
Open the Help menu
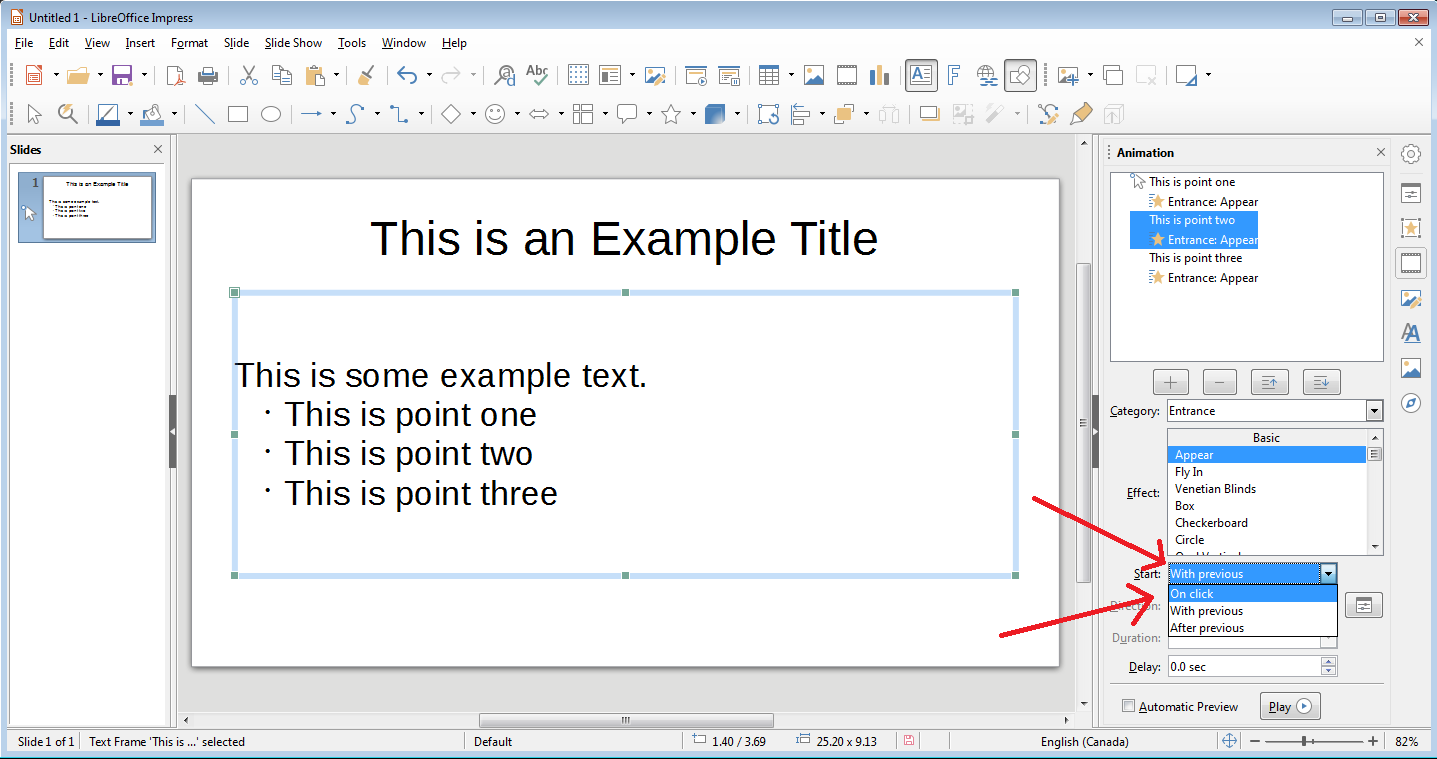pyautogui.click(x=454, y=43)
